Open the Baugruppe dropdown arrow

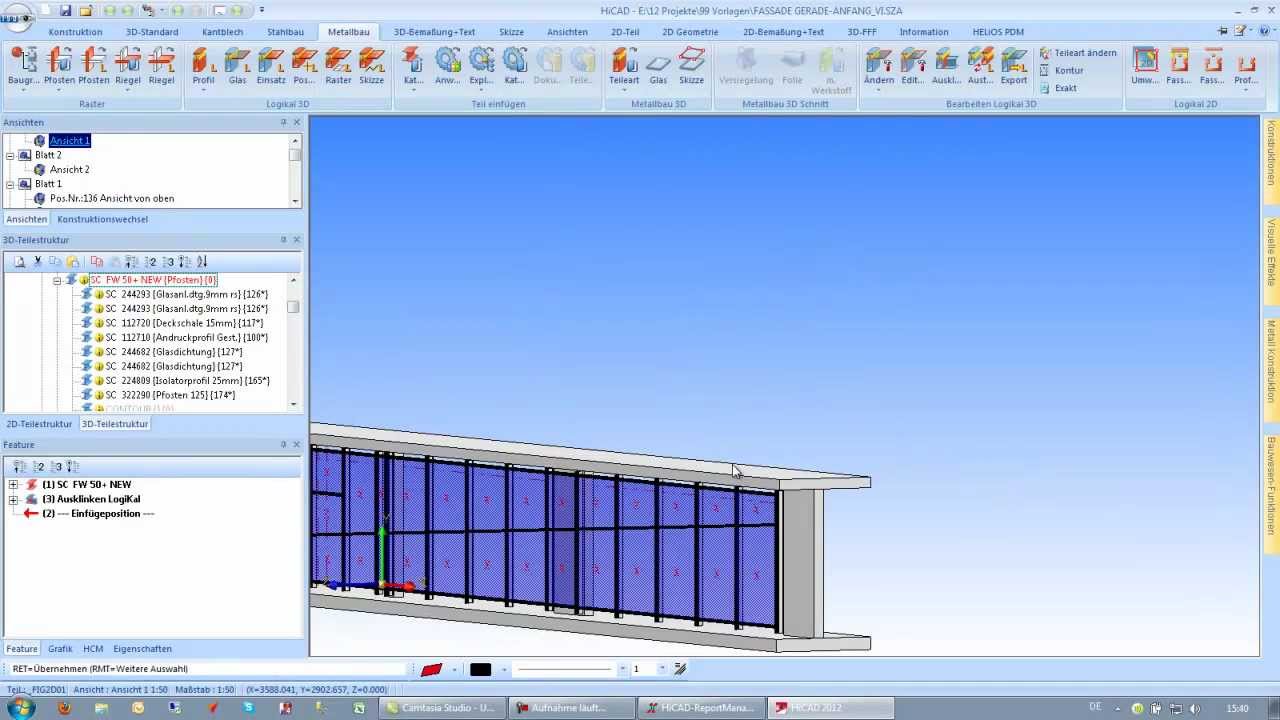click(23, 90)
